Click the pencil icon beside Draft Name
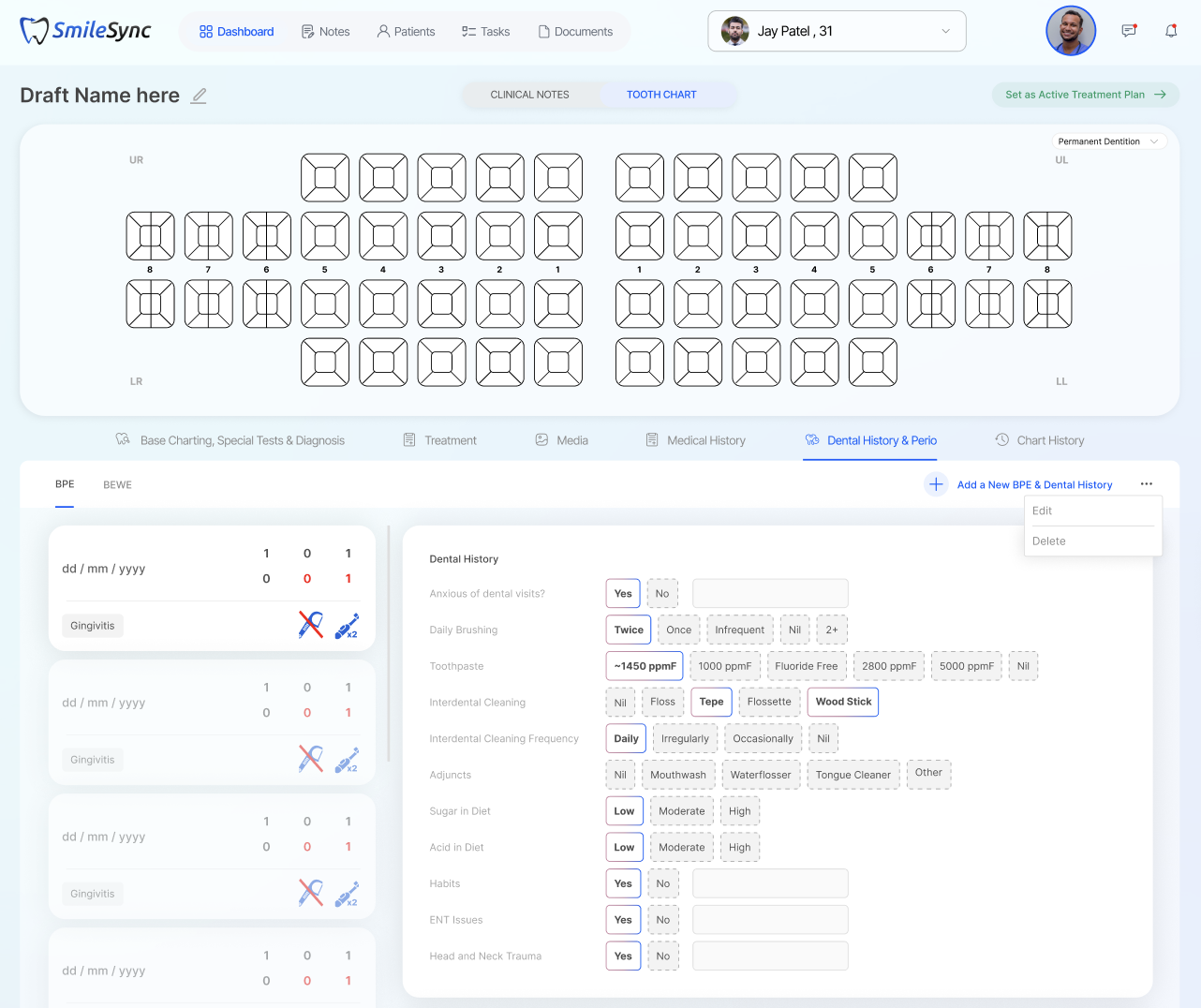Screen dimensions: 1201x1008 [x=199, y=96]
